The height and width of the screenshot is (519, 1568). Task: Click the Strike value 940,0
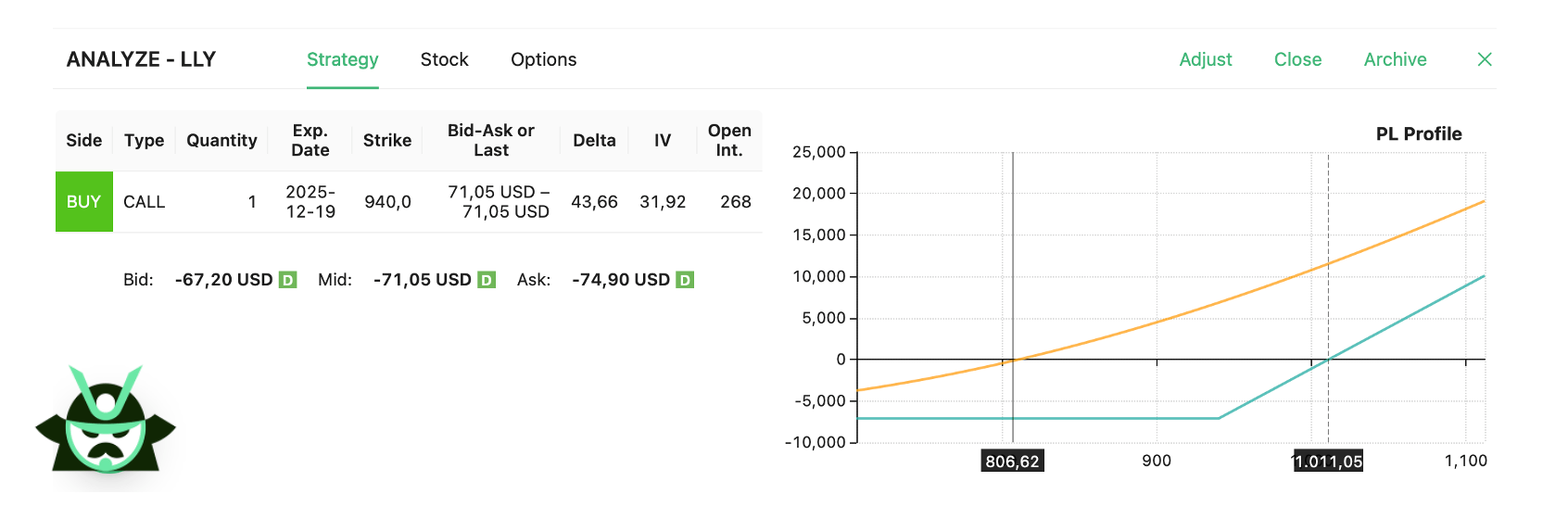pos(387,202)
